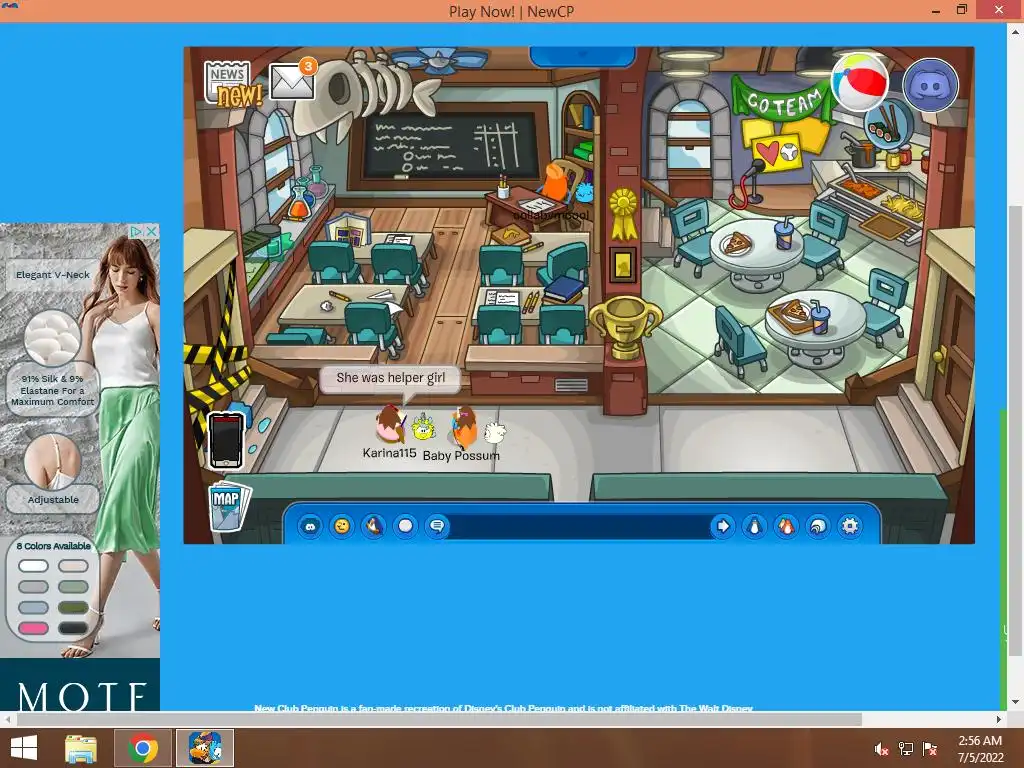Click the Karina115 penguin
This screenshot has width=1024, height=768.
click(391, 424)
